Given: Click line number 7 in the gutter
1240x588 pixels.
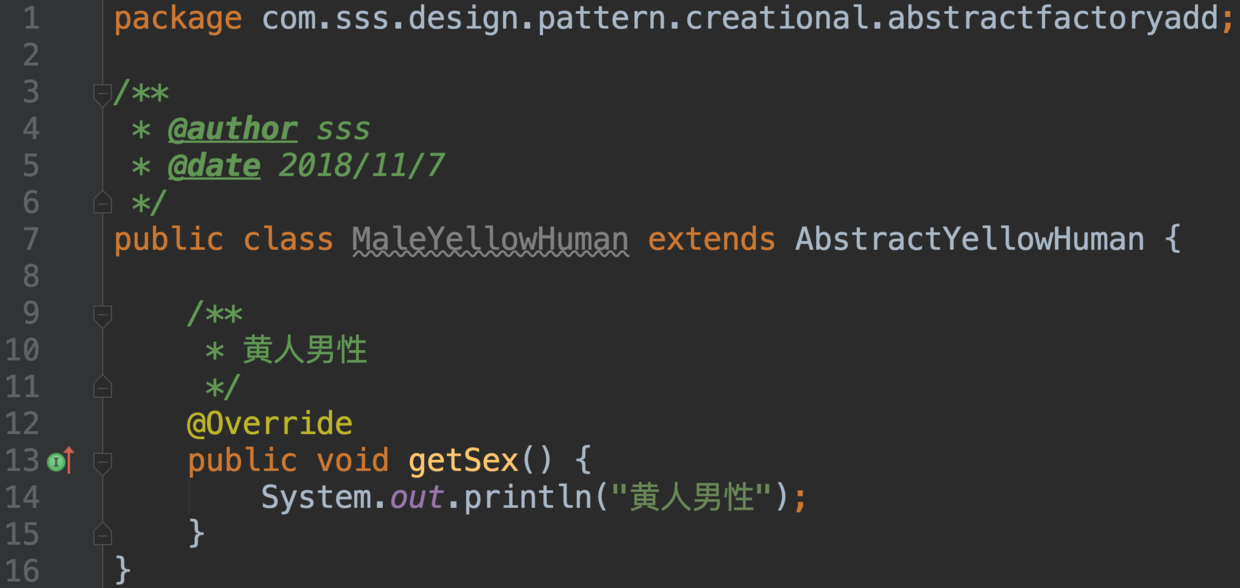Looking at the screenshot, I should coord(30,240).
